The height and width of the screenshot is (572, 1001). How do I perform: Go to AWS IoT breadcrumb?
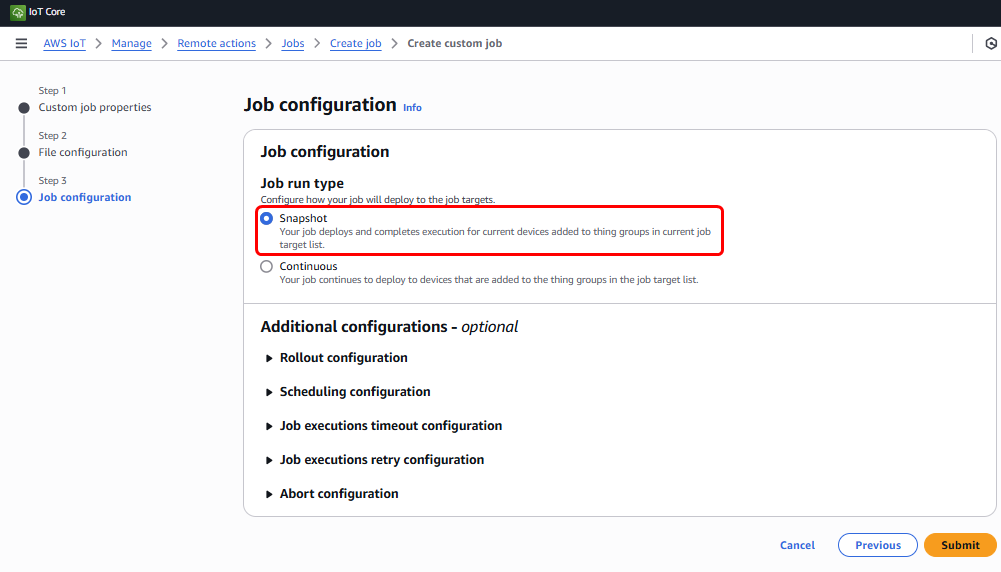click(x=64, y=44)
